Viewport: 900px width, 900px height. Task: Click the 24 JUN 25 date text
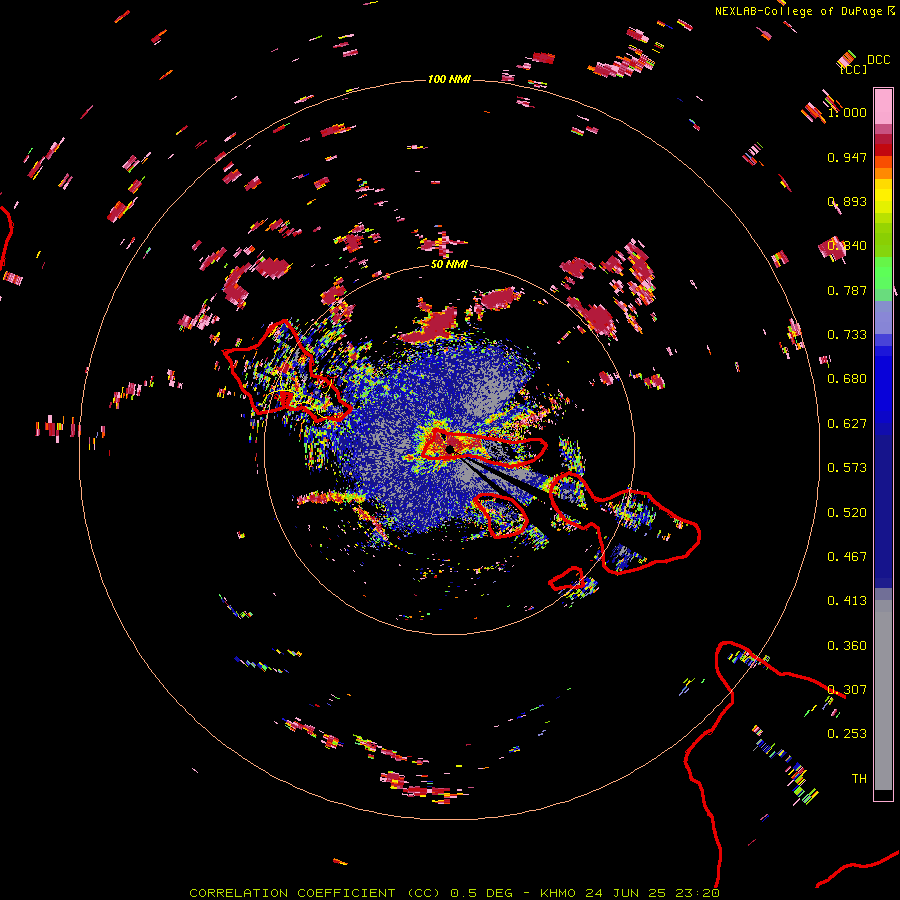626,893
